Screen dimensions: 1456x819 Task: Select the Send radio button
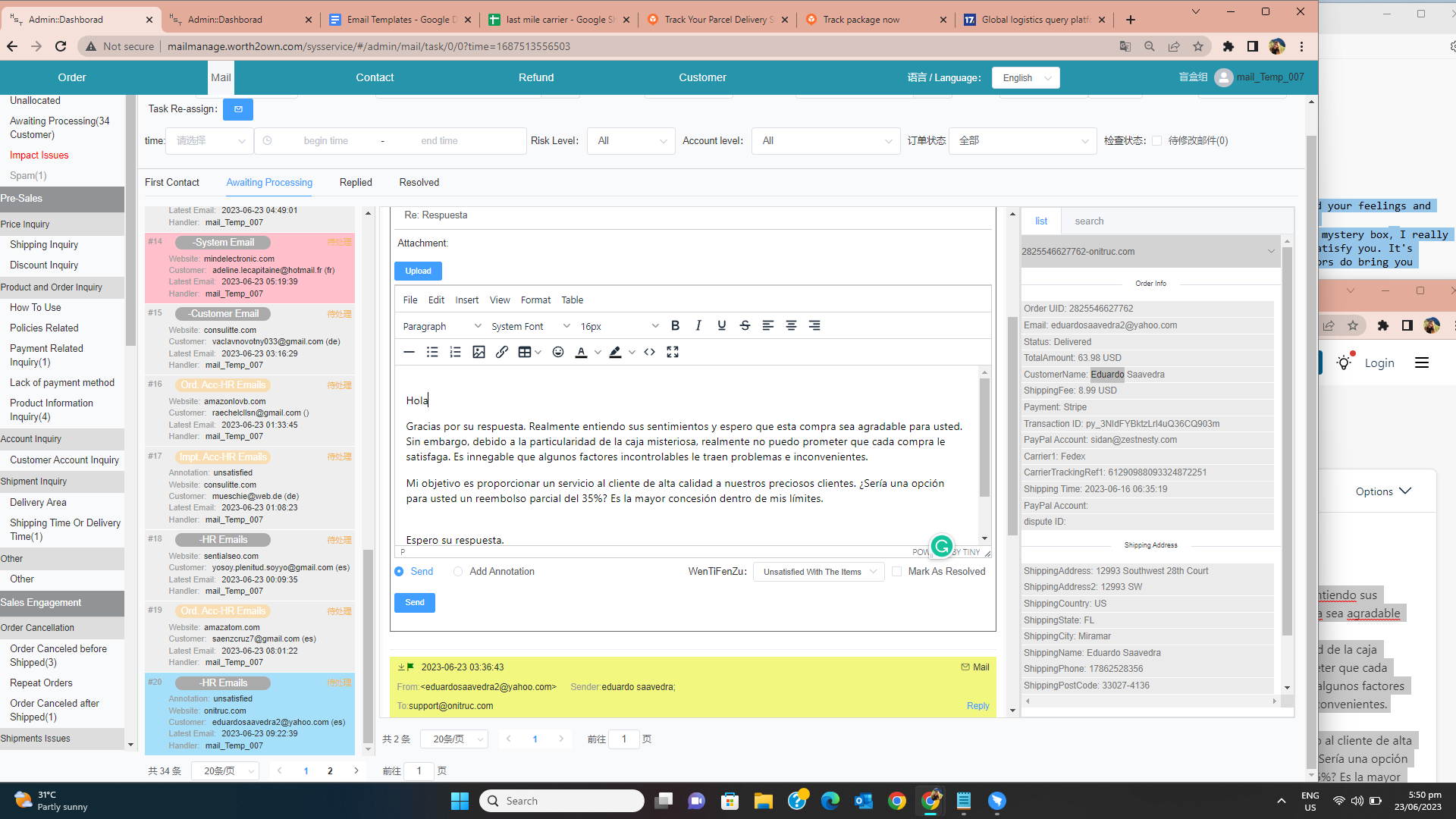(399, 572)
